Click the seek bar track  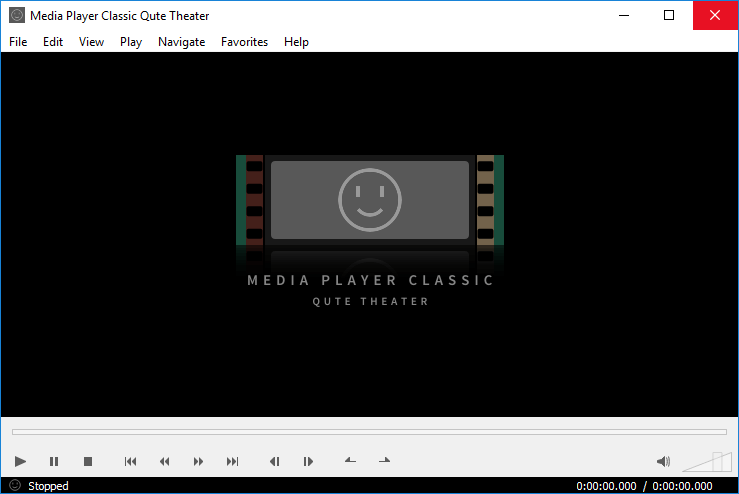369,432
